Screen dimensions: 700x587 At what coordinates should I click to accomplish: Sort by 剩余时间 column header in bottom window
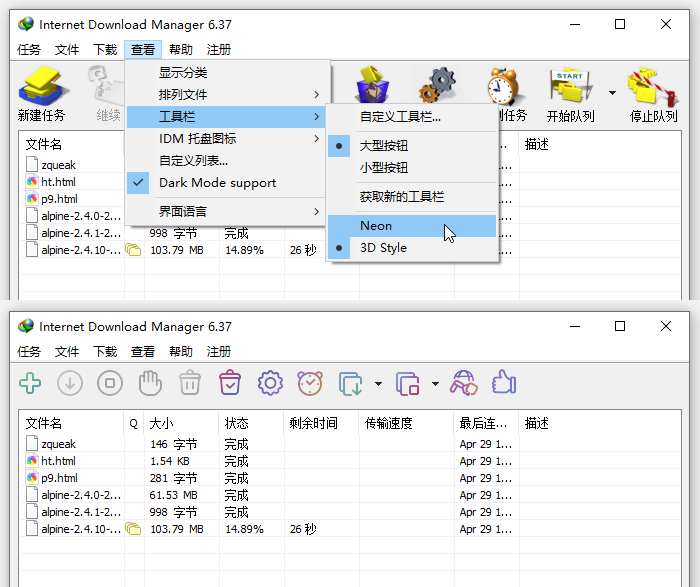(x=321, y=423)
